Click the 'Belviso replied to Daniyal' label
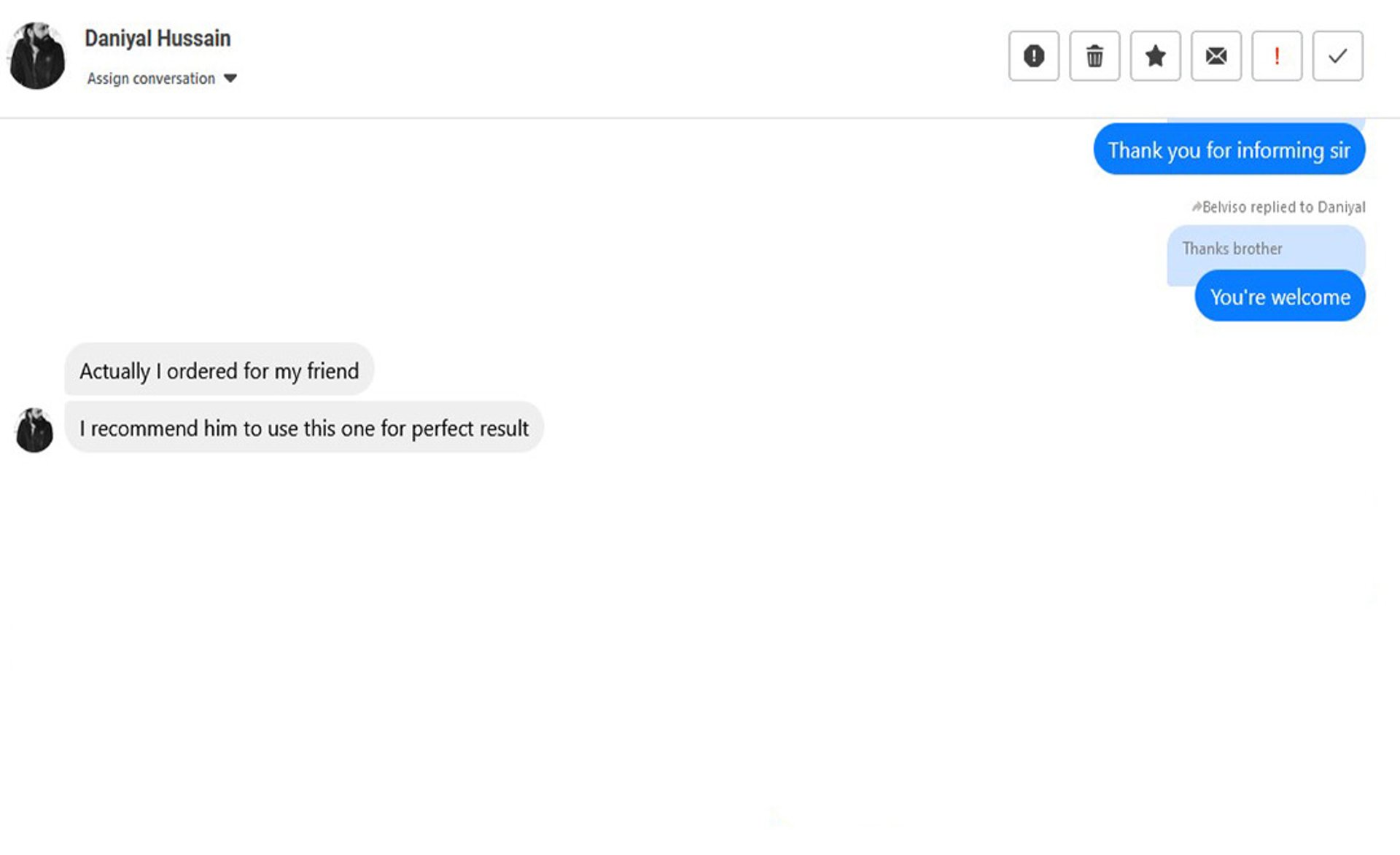 coord(1283,207)
